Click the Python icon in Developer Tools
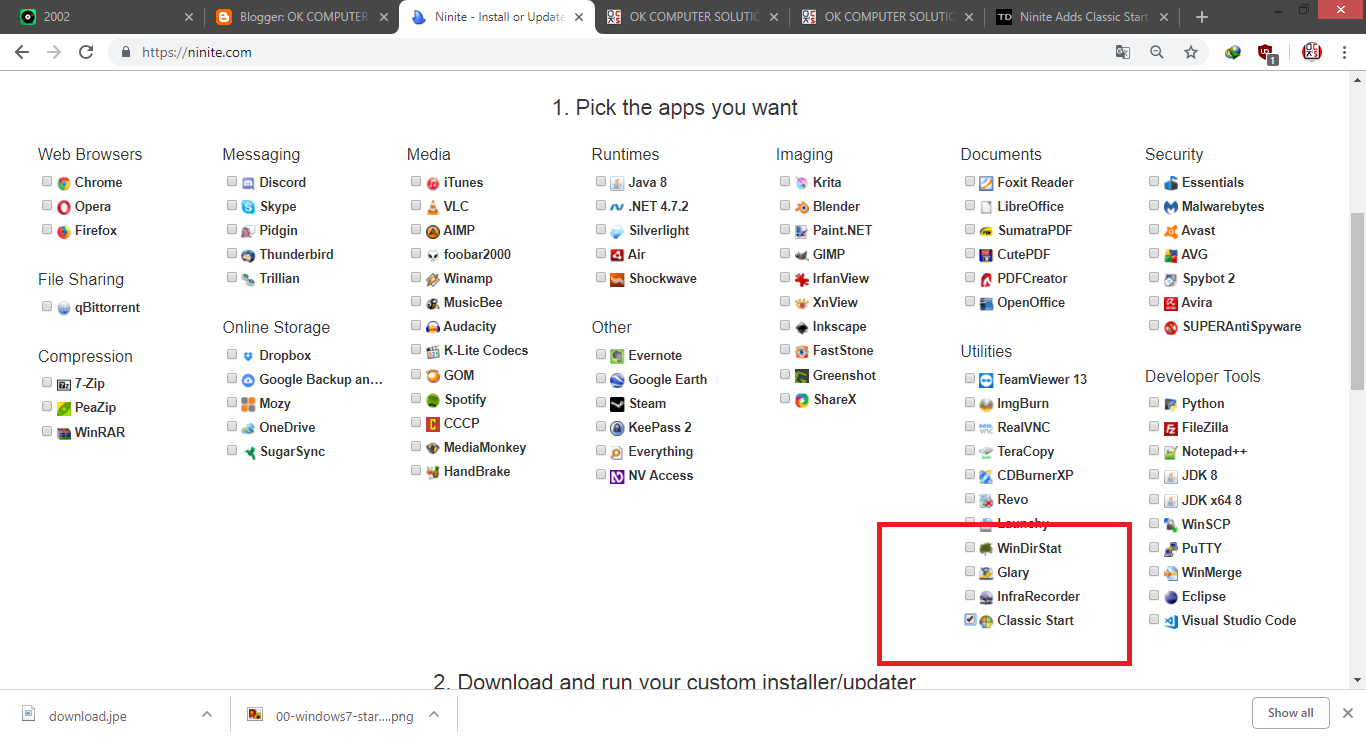The width and height of the screenshot is (1366, 738). (1170, 404)
